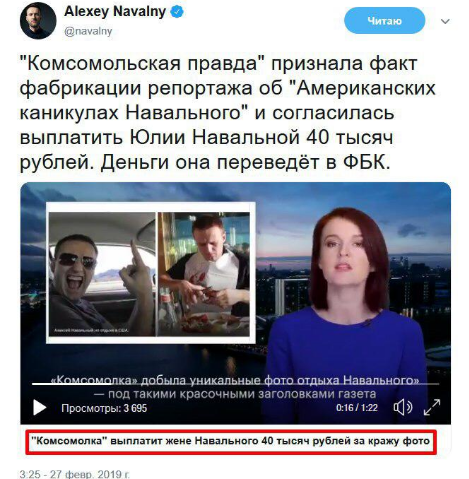The width and height of the screenshot is (469, 479).
Task: Open the Alexey Navalny name link
Action: (115, 12)
